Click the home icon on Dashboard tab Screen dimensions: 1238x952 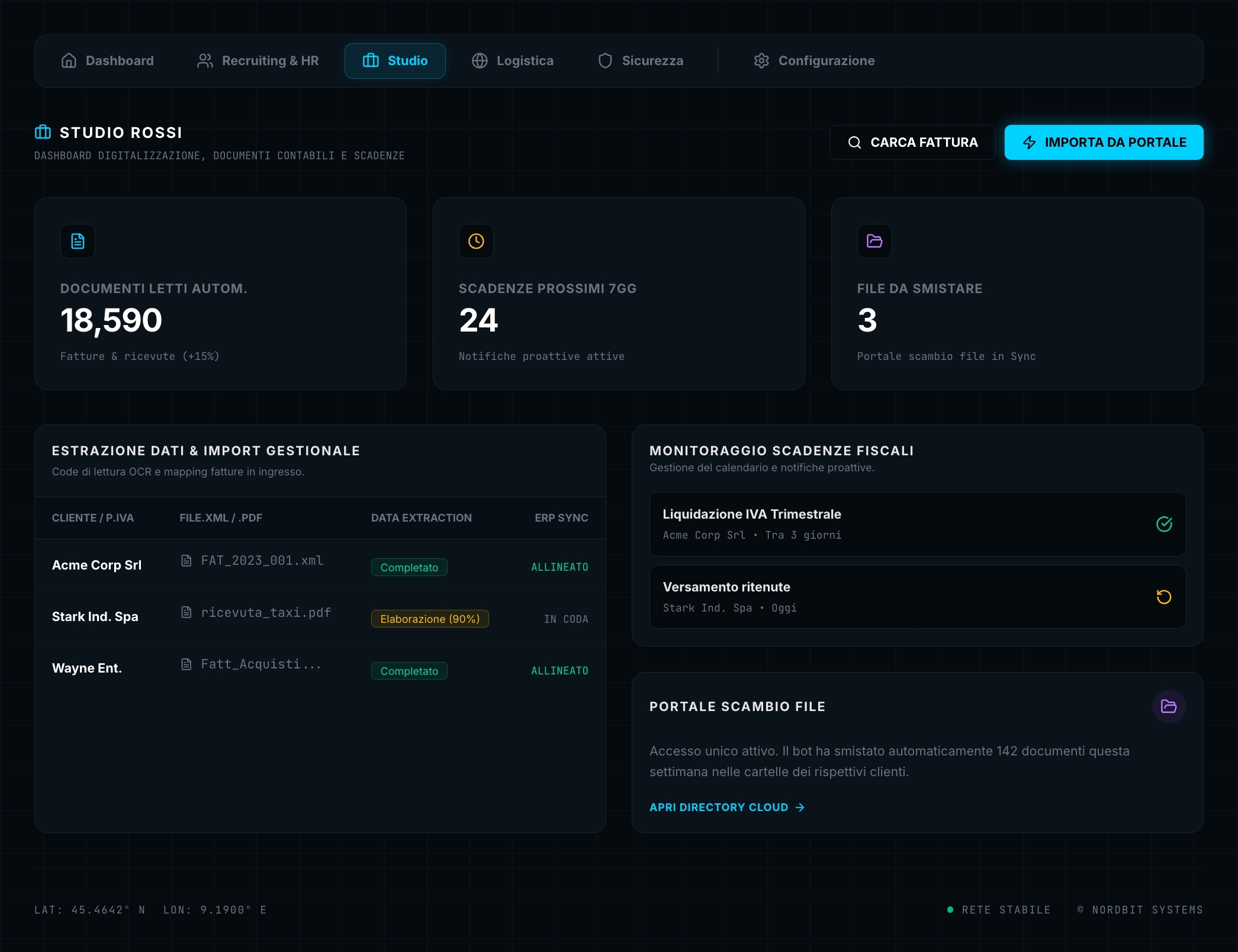coord(69,60)
